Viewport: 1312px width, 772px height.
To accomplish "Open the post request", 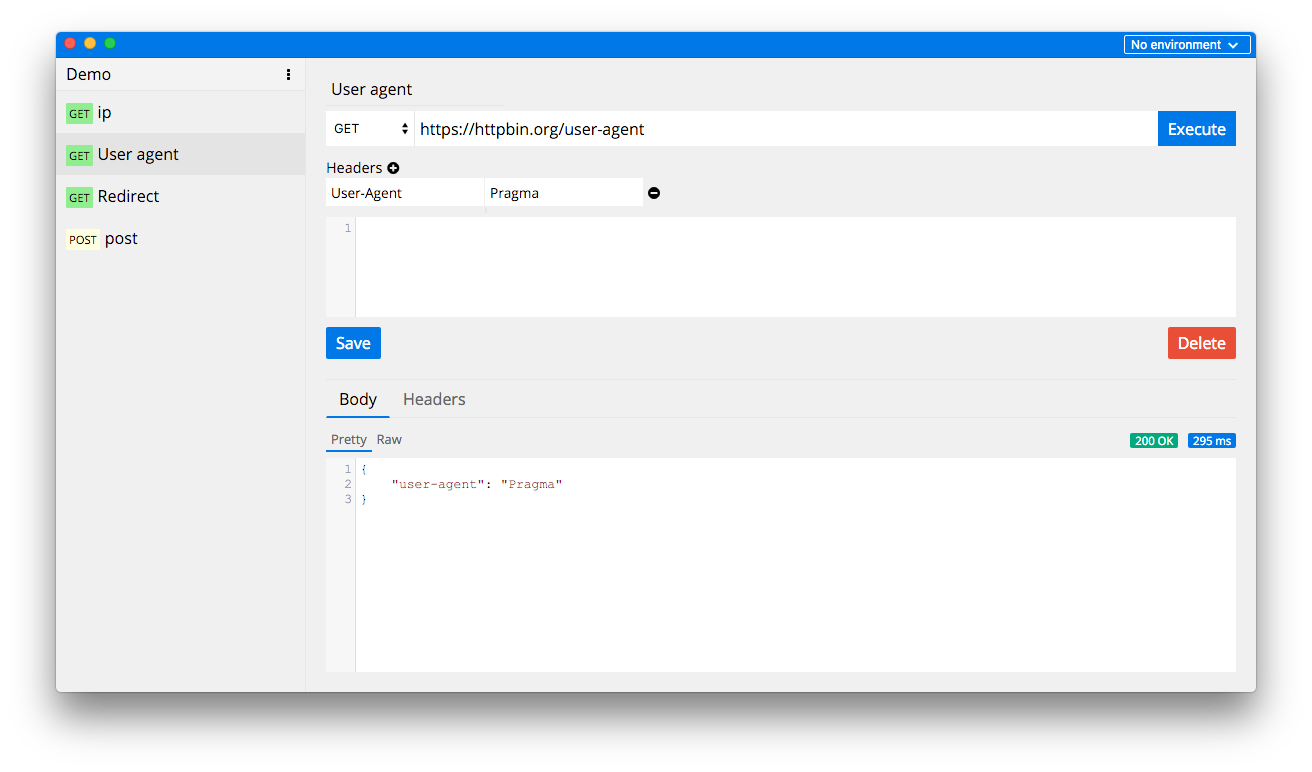I will coord(180,238).
